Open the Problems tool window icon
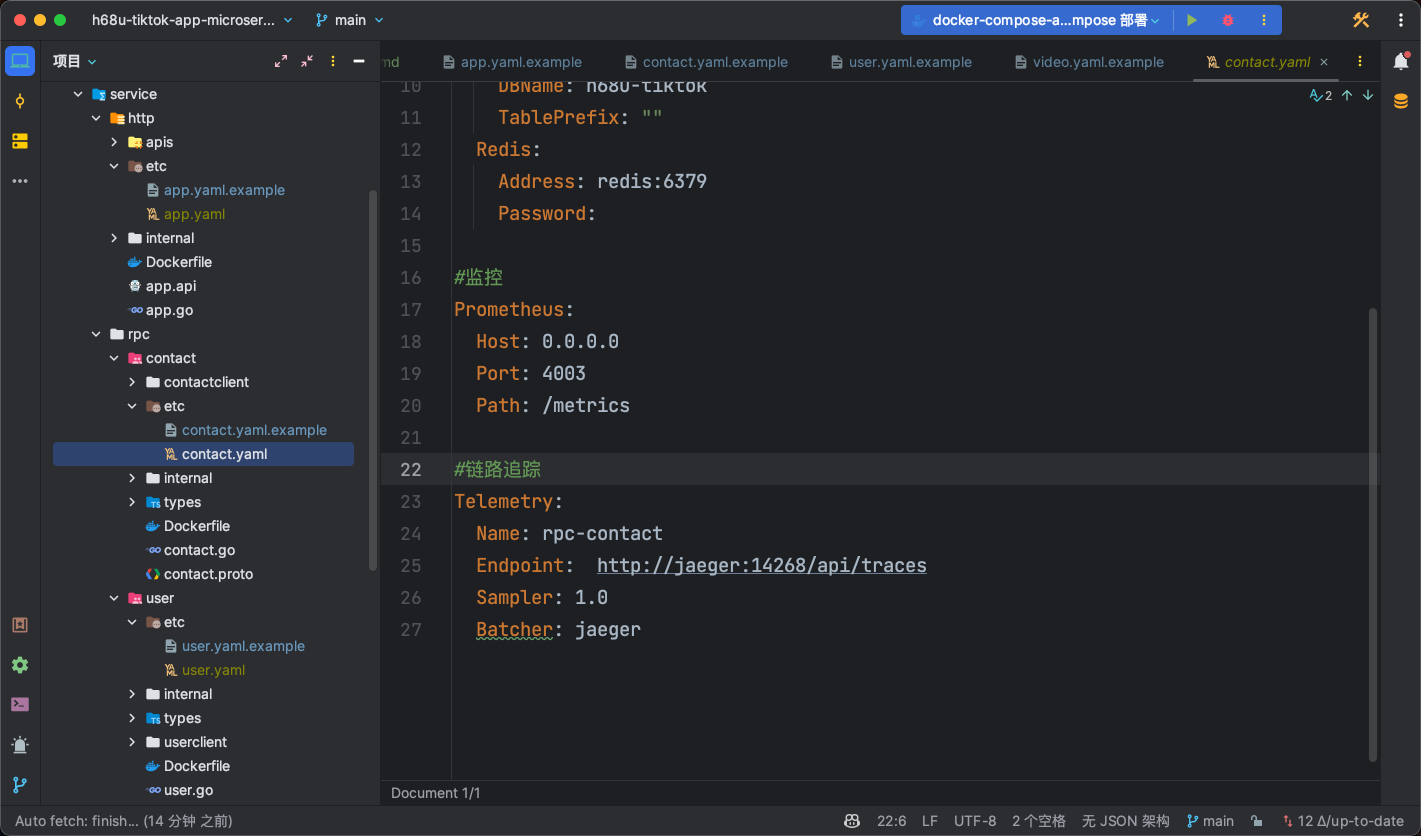The height and width of the screenshot is (836, 1421). pyautogui.click(x=19, y=745)
